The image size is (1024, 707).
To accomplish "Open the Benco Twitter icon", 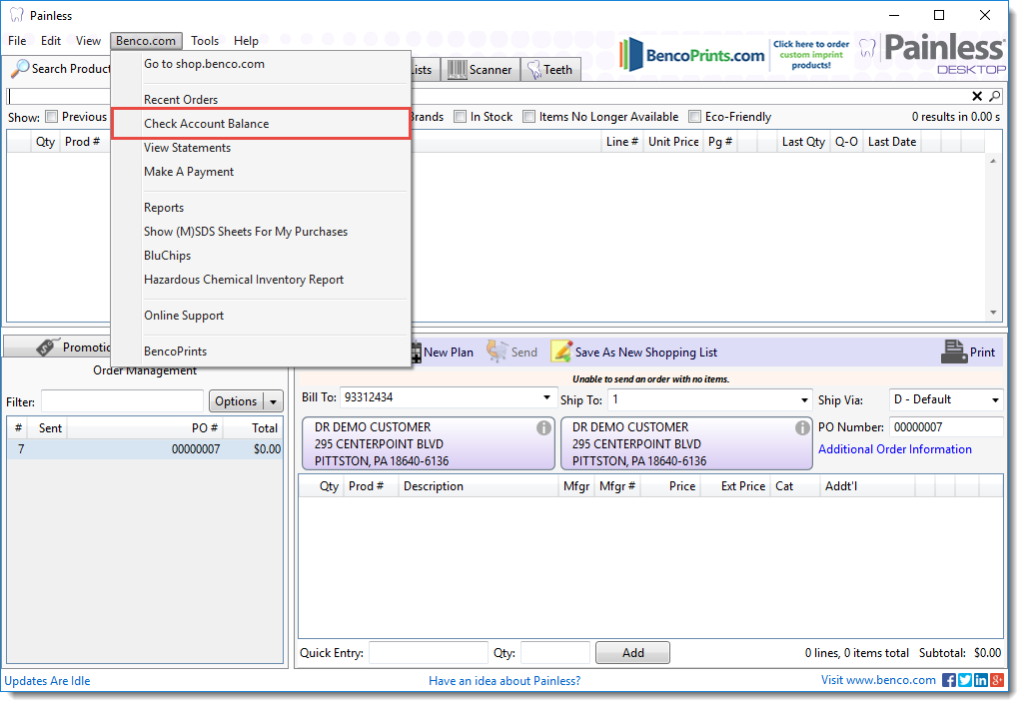I will [x=965, y=680].
